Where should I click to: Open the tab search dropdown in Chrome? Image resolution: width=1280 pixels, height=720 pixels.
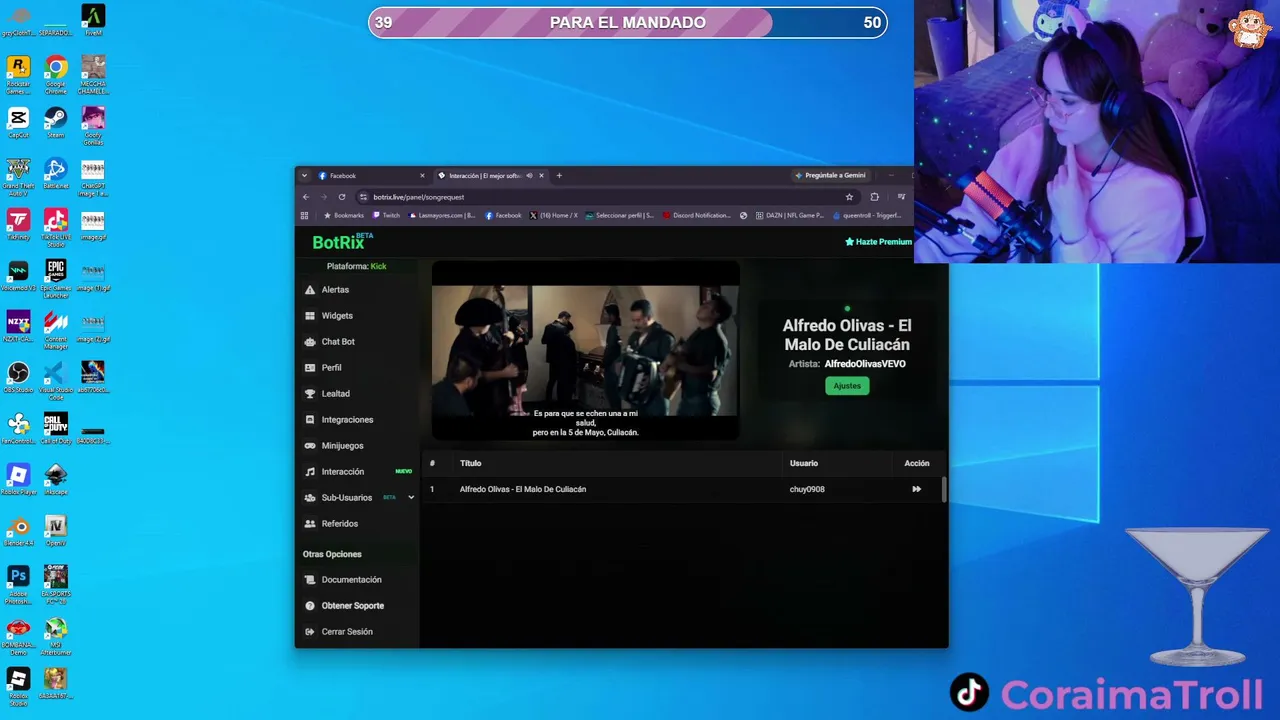pos(304,176)
